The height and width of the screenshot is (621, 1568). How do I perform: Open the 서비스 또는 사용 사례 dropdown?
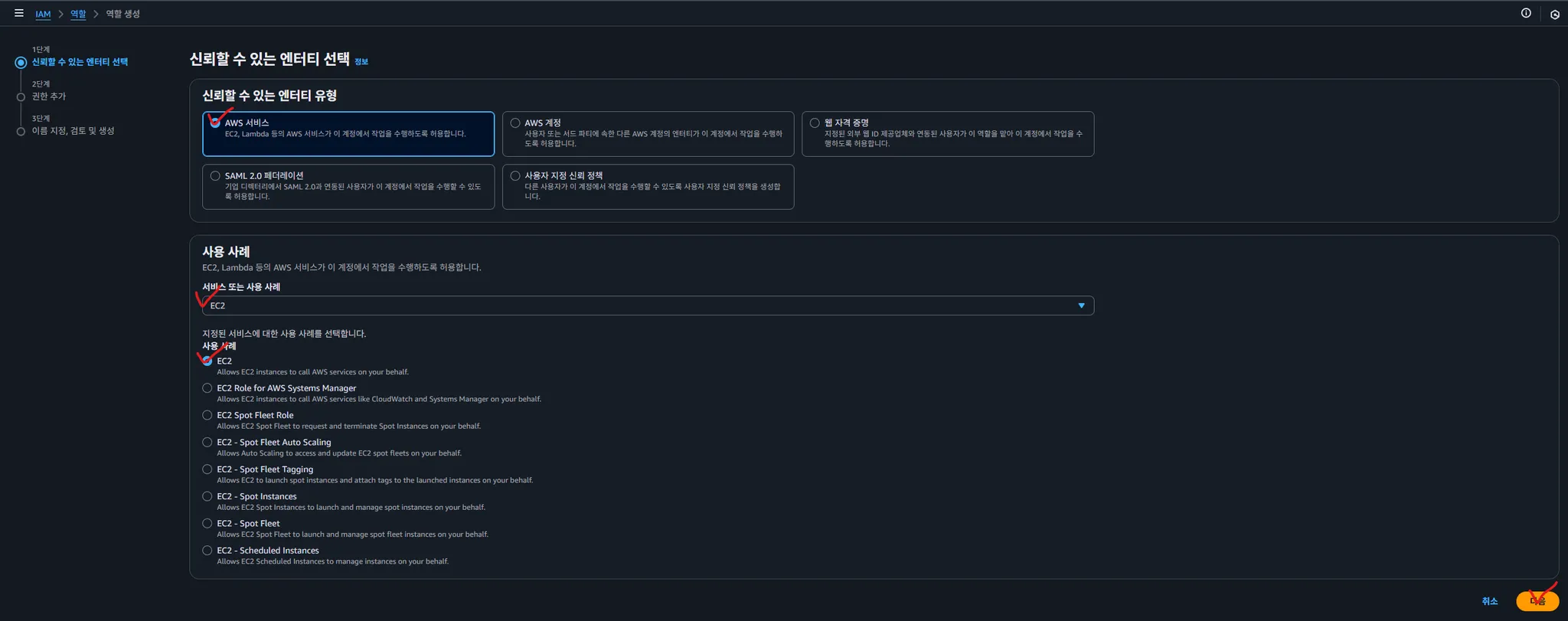tap(647, 306)
